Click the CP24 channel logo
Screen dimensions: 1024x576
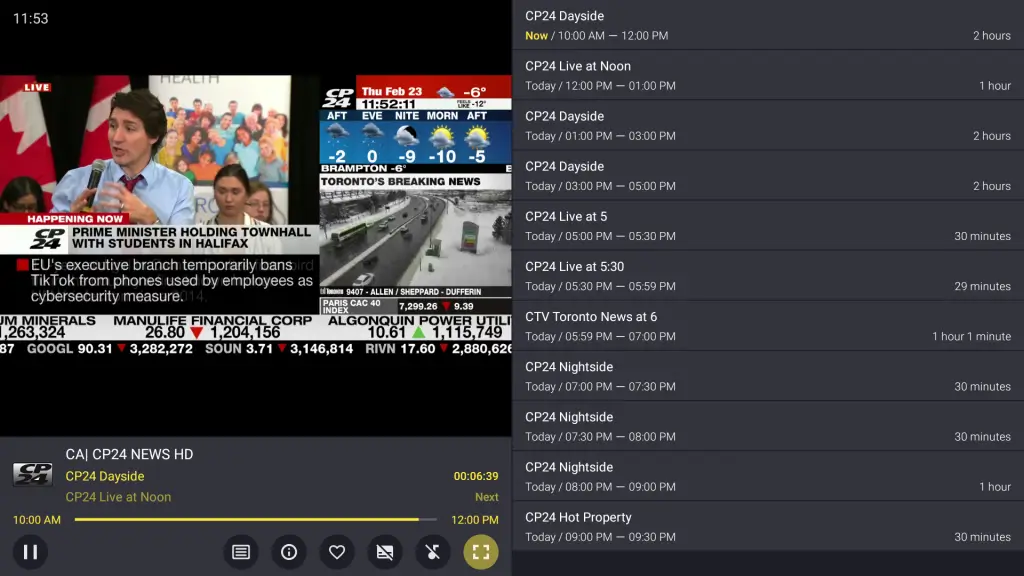(33, 474)
